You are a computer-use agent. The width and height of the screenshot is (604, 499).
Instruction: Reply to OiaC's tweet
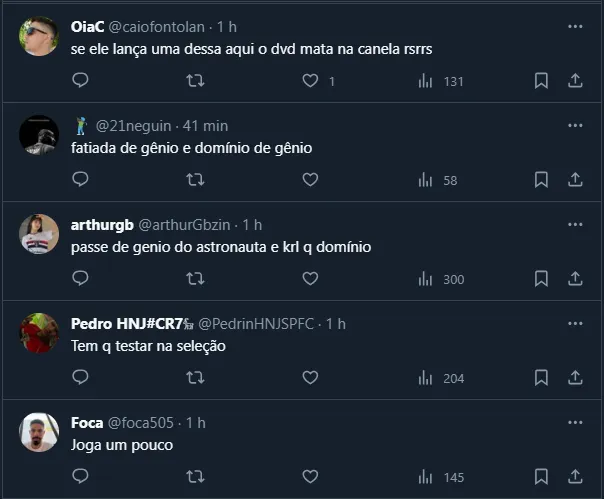80,81
